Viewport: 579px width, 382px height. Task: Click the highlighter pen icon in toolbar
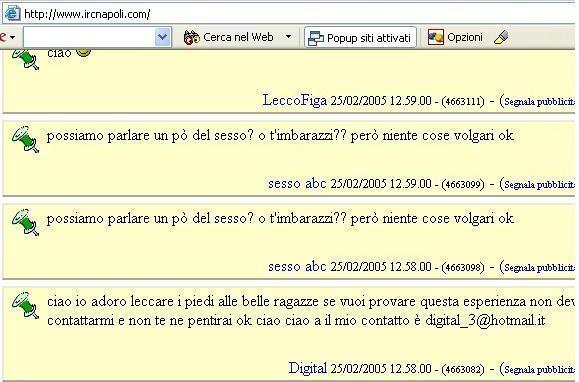click(501, 37)
